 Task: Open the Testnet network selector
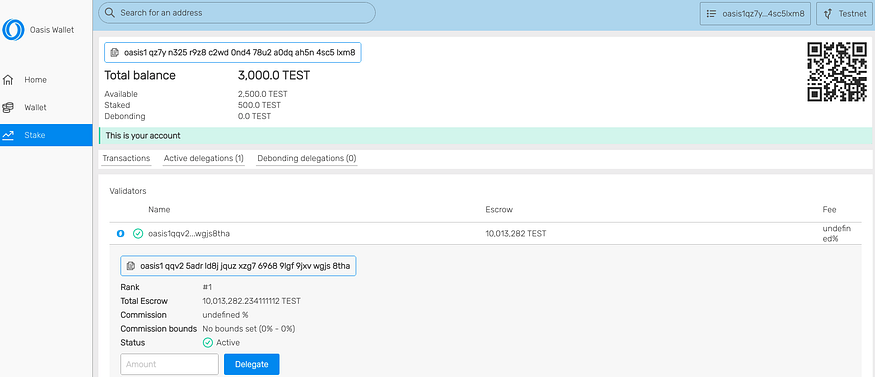[844, 13]
